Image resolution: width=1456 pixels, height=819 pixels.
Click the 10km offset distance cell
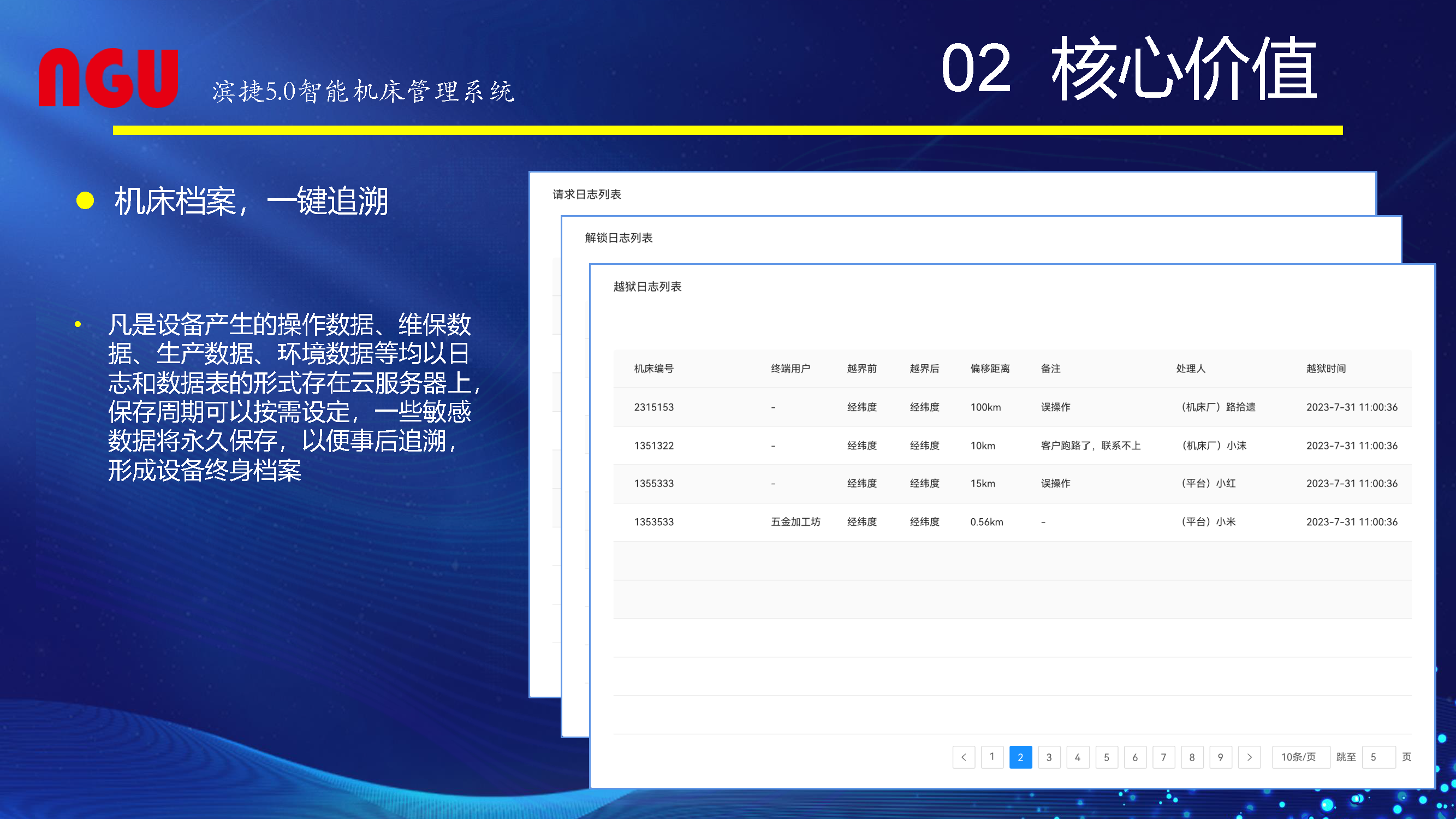pyautogui.click(x=983, y=446)
